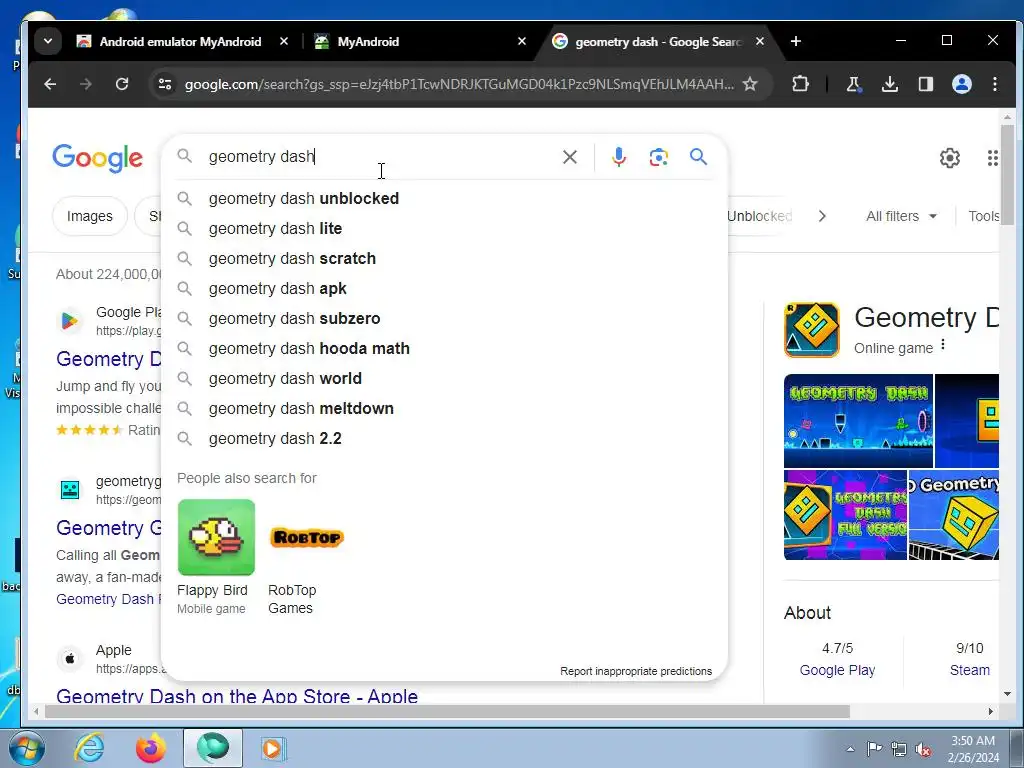Choose suggestion geometry dash apk
The image size is (1024, 768).
coord(444,289)
